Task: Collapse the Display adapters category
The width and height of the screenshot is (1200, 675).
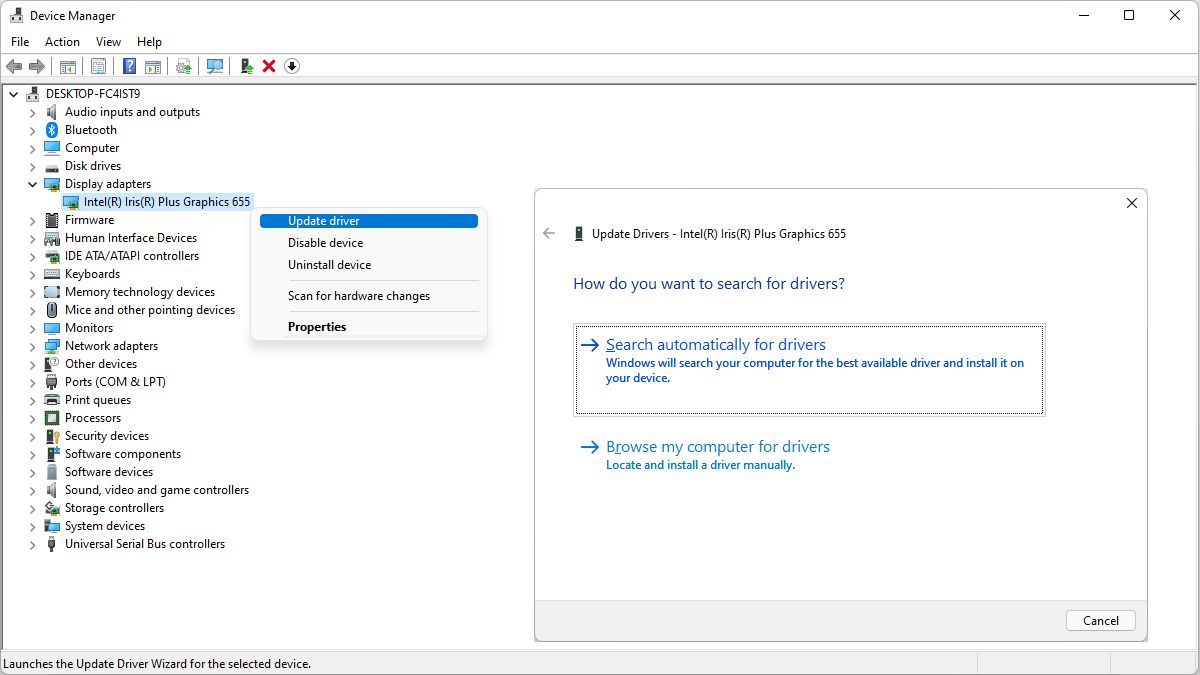Action: pyautogui.click(x=32, y=184)
